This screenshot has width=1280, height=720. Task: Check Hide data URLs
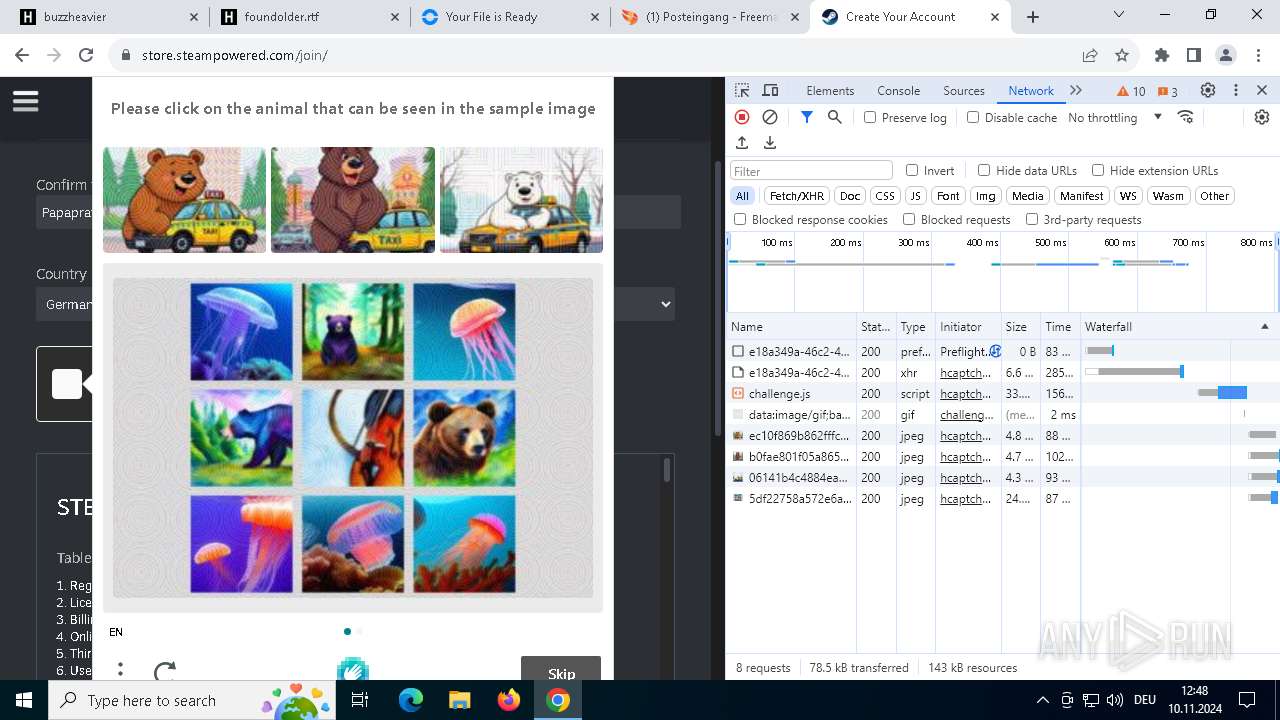point(984,170)
